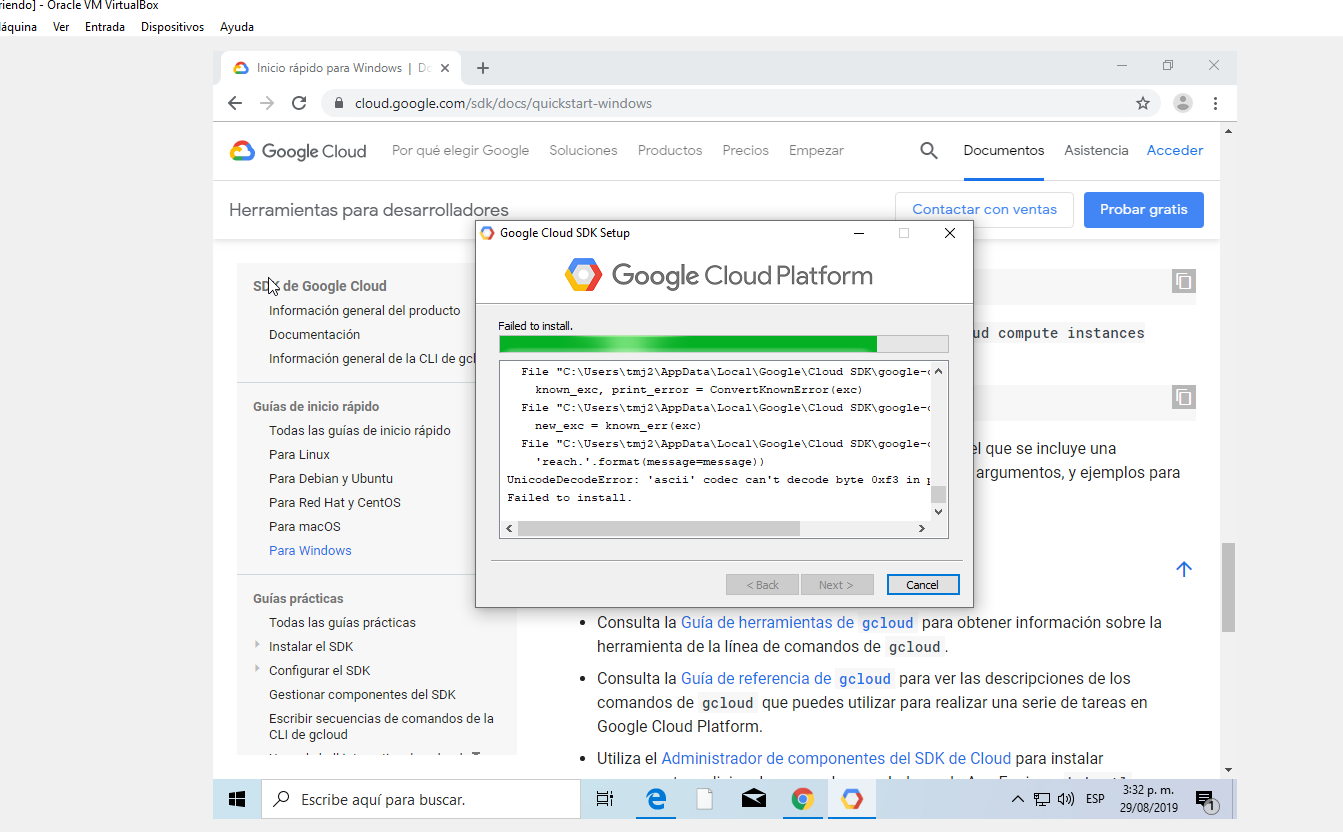Click the browser address bar URL
This screenshot has width=1343, height=832.
(503, 103)
